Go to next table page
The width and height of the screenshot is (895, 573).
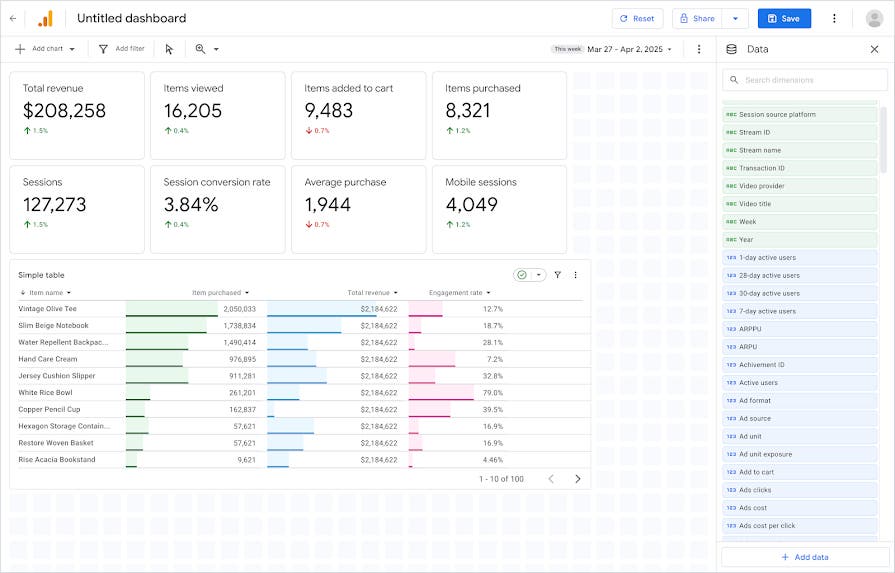tap(578, 479)
